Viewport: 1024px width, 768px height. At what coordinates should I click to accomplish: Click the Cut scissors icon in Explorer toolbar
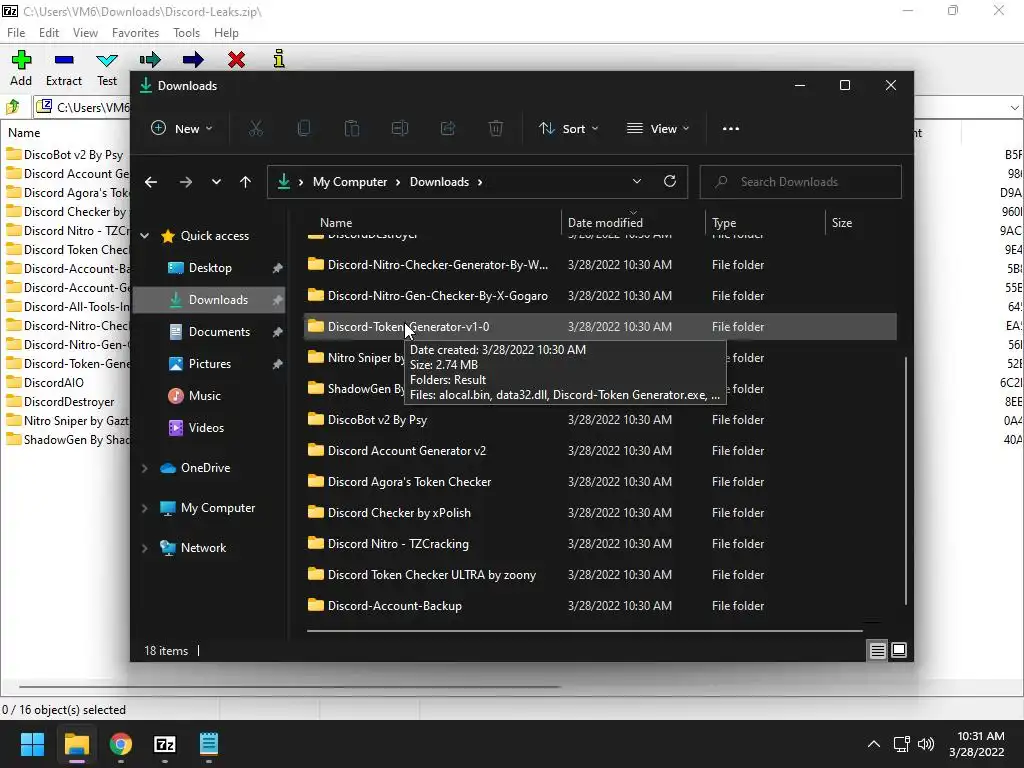[255, 129]
